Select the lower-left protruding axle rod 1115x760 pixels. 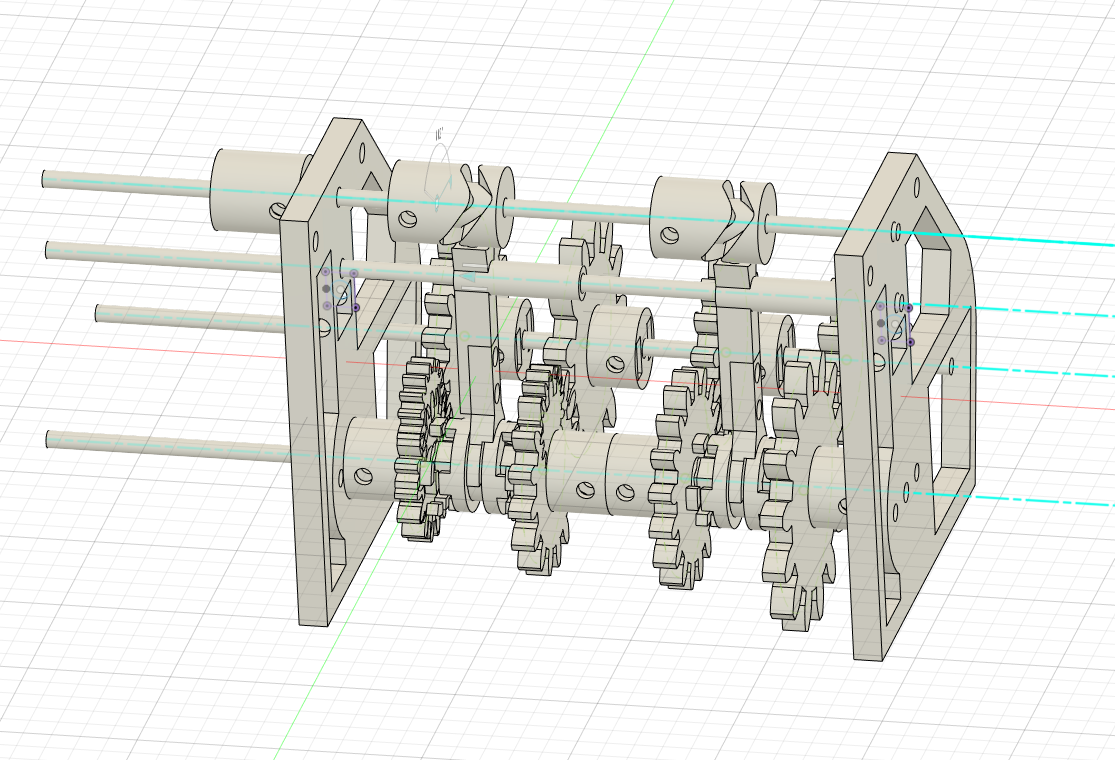(120, 440)
